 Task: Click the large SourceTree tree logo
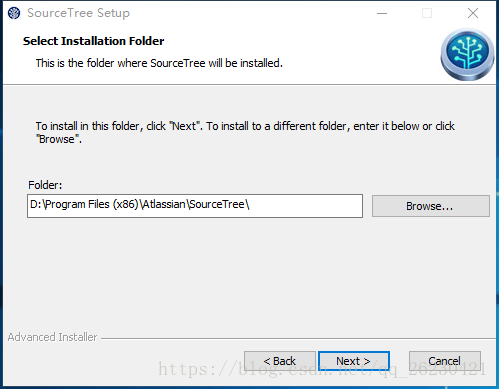467,54
